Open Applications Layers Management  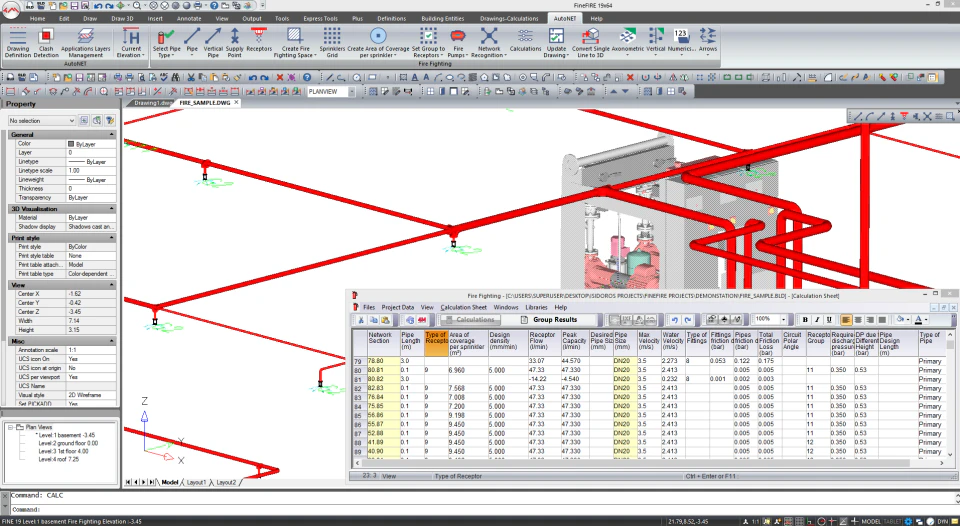click(86, 43)
